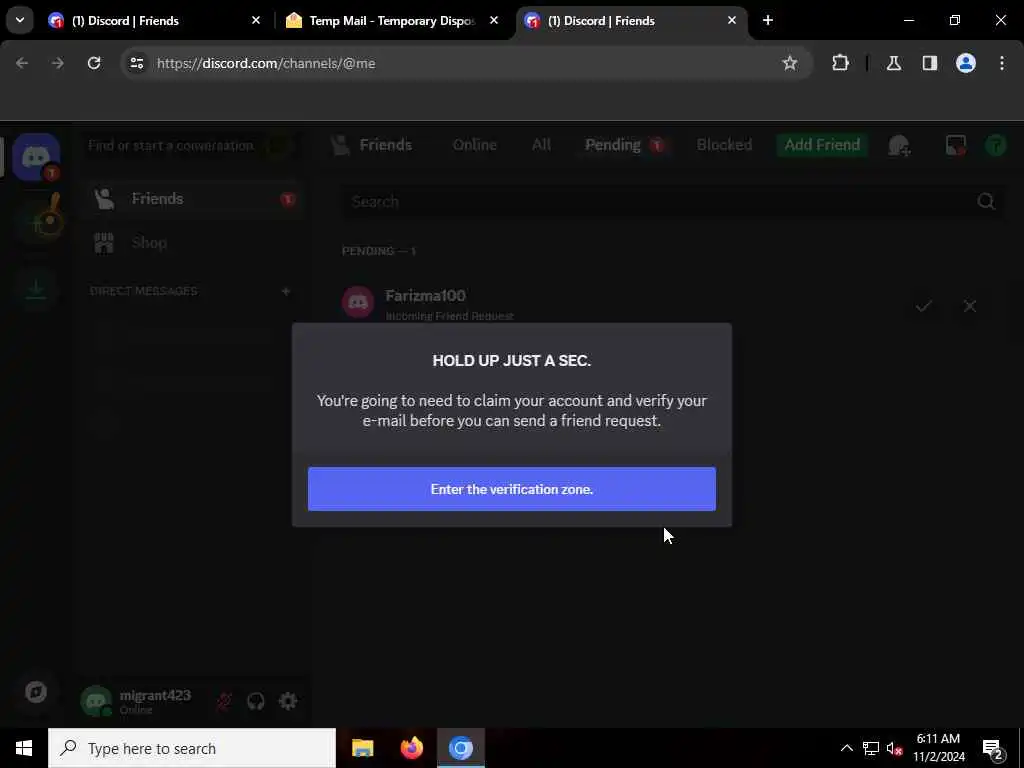
Task: Open the network icon in system tray
Action: [871, 748]
